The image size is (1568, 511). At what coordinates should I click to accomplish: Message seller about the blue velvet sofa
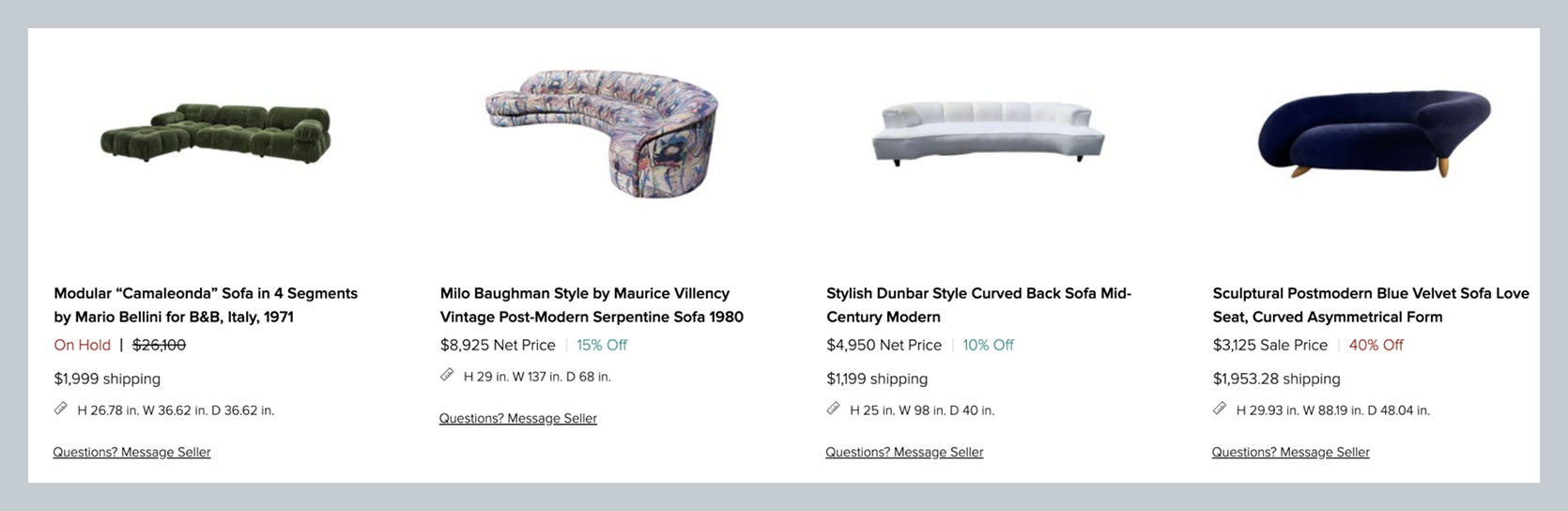1291,452
